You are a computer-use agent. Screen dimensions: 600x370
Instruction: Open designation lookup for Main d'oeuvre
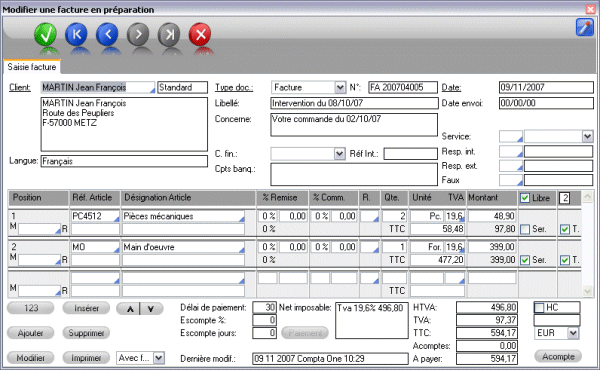pos(241,250)
